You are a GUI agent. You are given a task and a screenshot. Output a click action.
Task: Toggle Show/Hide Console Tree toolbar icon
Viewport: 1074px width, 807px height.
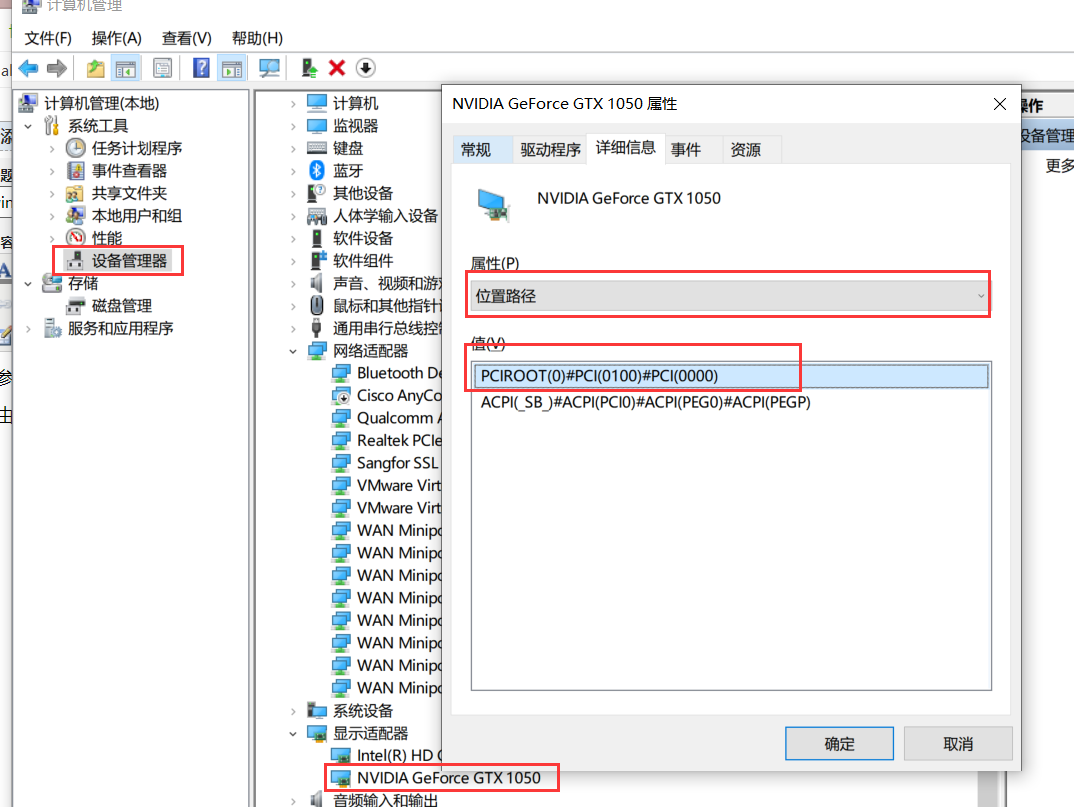[126, 68]
